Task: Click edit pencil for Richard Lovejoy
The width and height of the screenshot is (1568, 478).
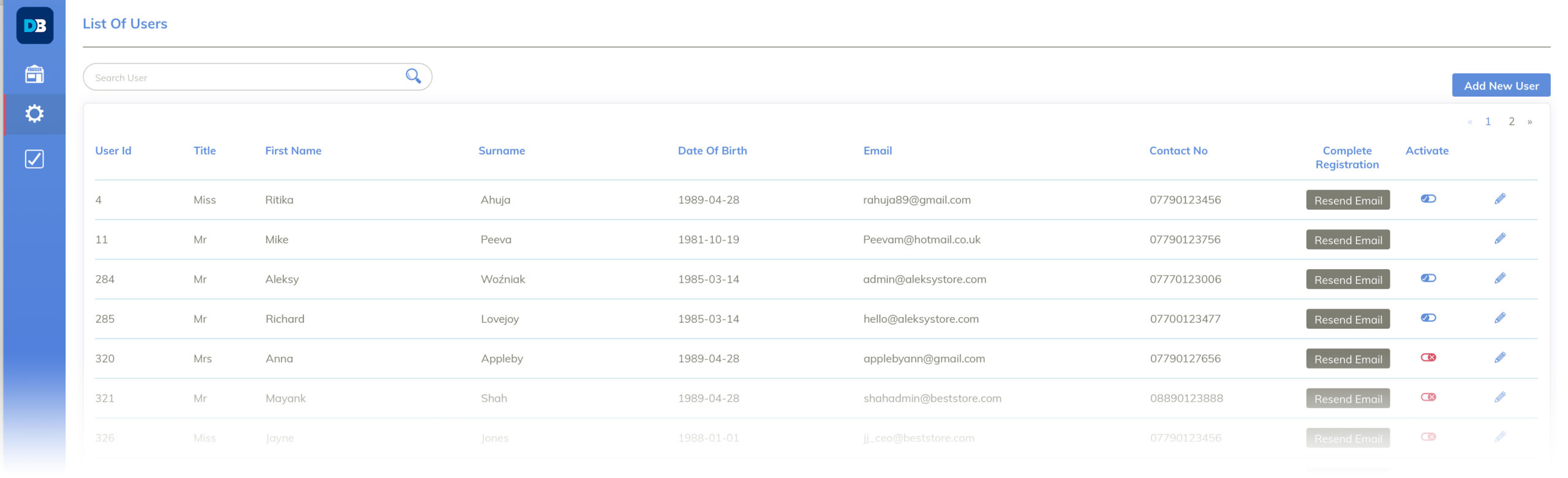Action: (1499, 318)
